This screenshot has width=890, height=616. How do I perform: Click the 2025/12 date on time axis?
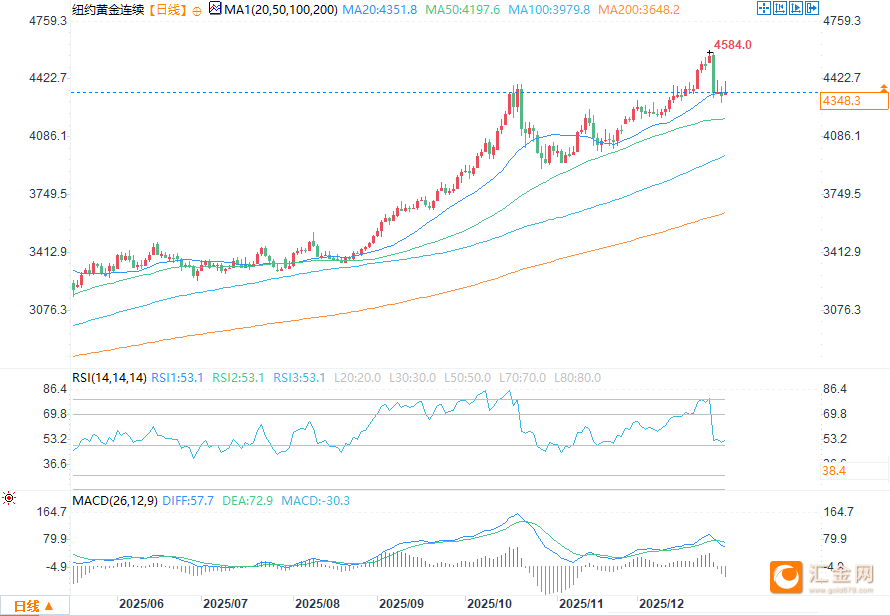[x=661, y=604]
